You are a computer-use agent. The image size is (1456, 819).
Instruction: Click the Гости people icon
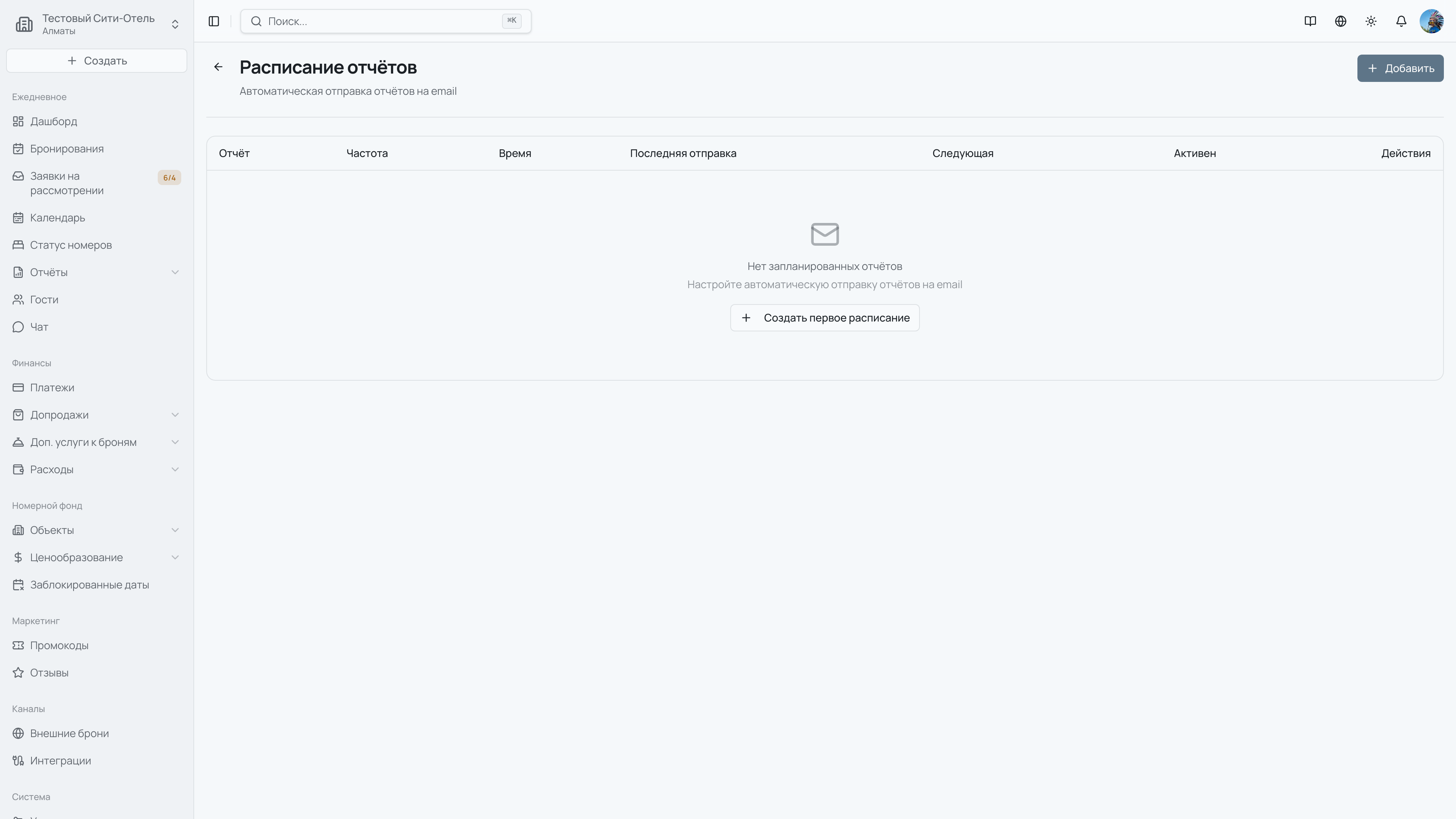18,300
